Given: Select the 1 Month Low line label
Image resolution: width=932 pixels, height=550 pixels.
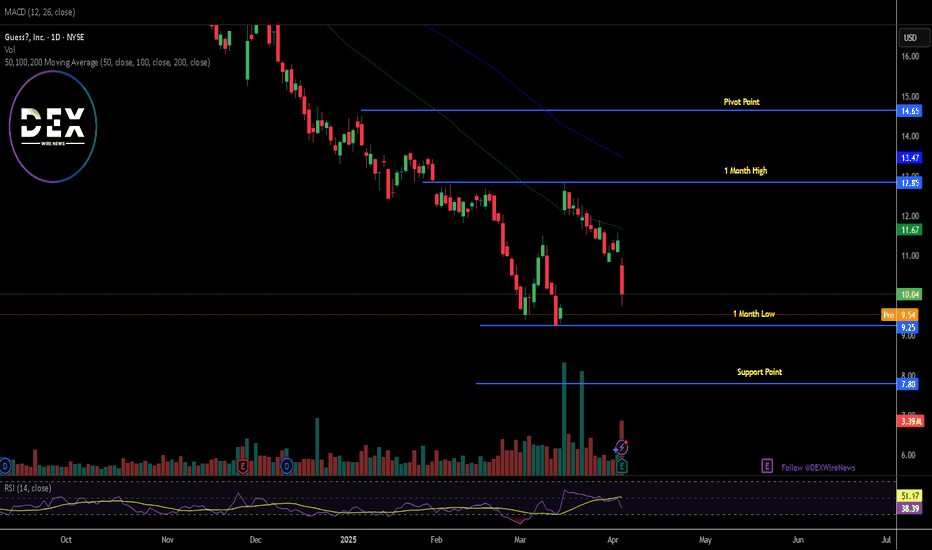Looking at the screenshot, I should tap(754, 314).
